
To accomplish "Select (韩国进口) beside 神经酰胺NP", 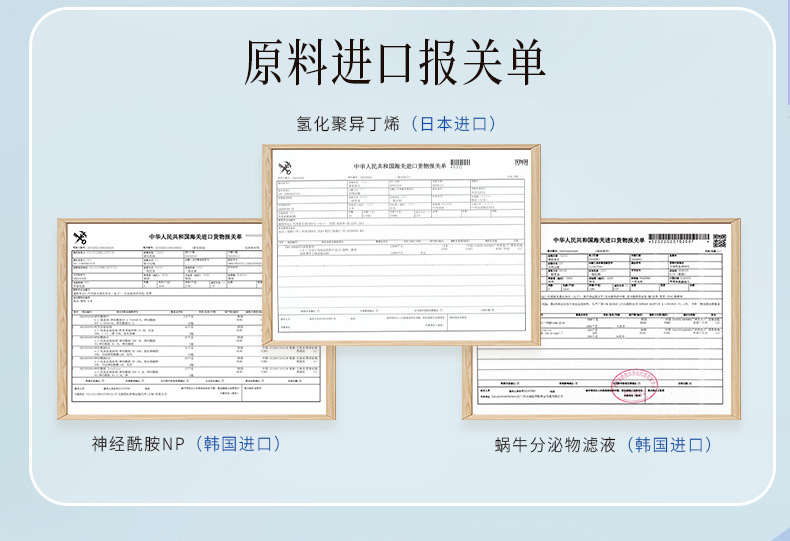I will pos(237,444).
